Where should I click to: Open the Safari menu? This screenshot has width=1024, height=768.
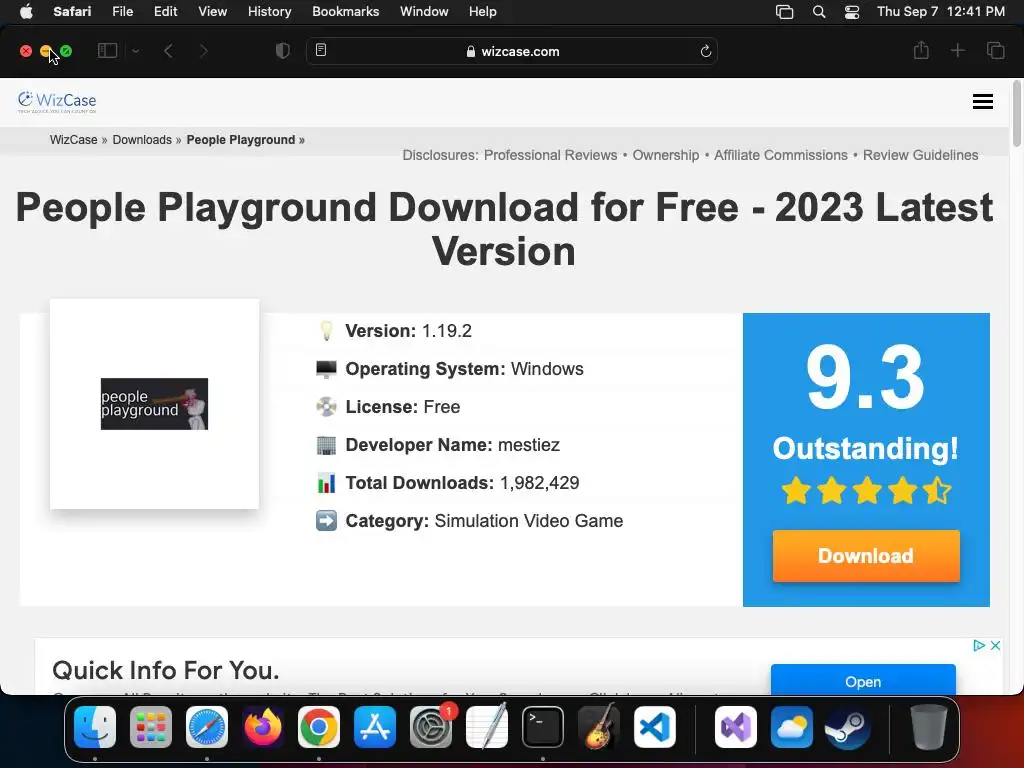72,12
